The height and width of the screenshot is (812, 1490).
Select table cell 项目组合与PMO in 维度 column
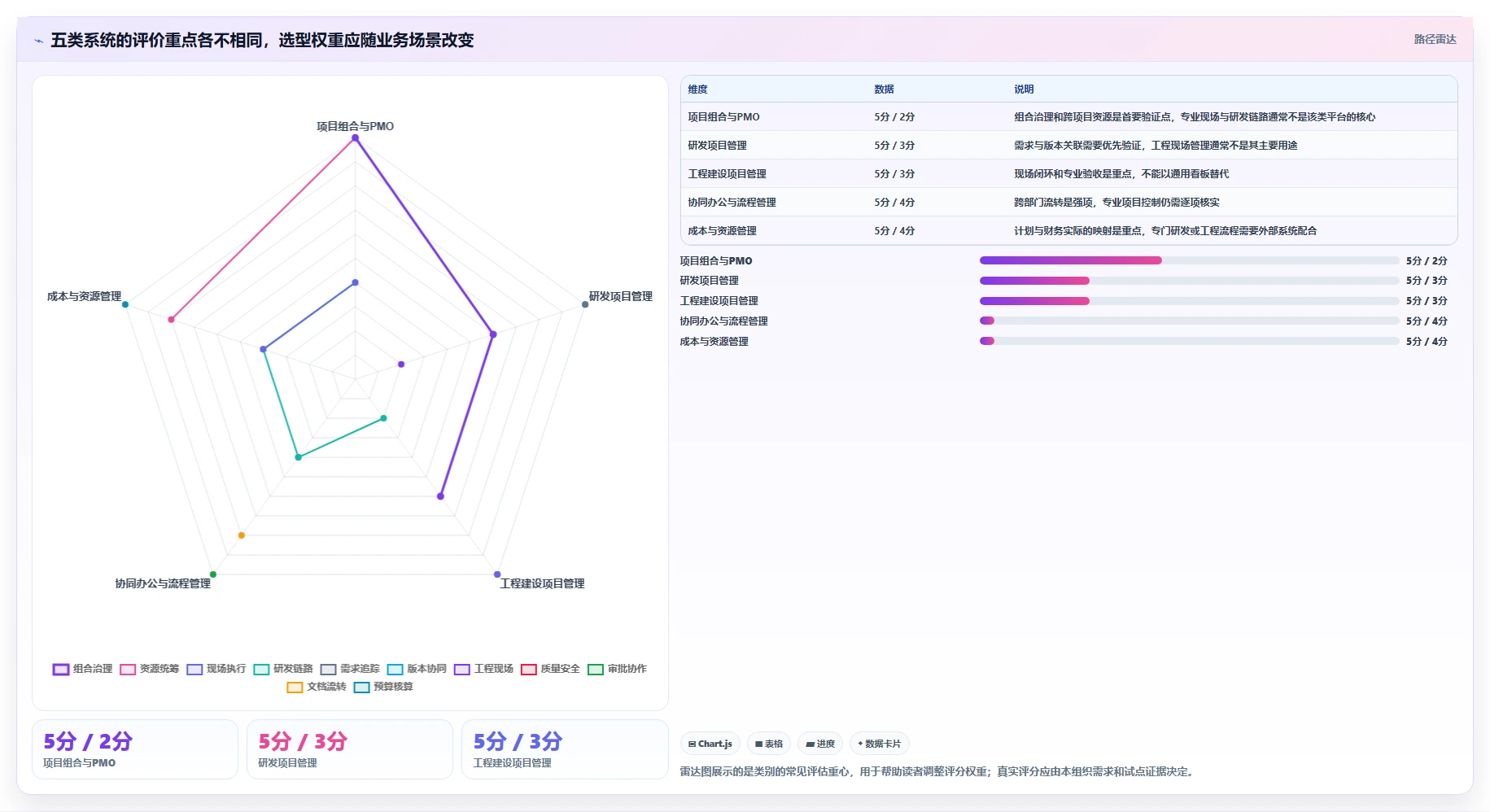coord(723,117)
